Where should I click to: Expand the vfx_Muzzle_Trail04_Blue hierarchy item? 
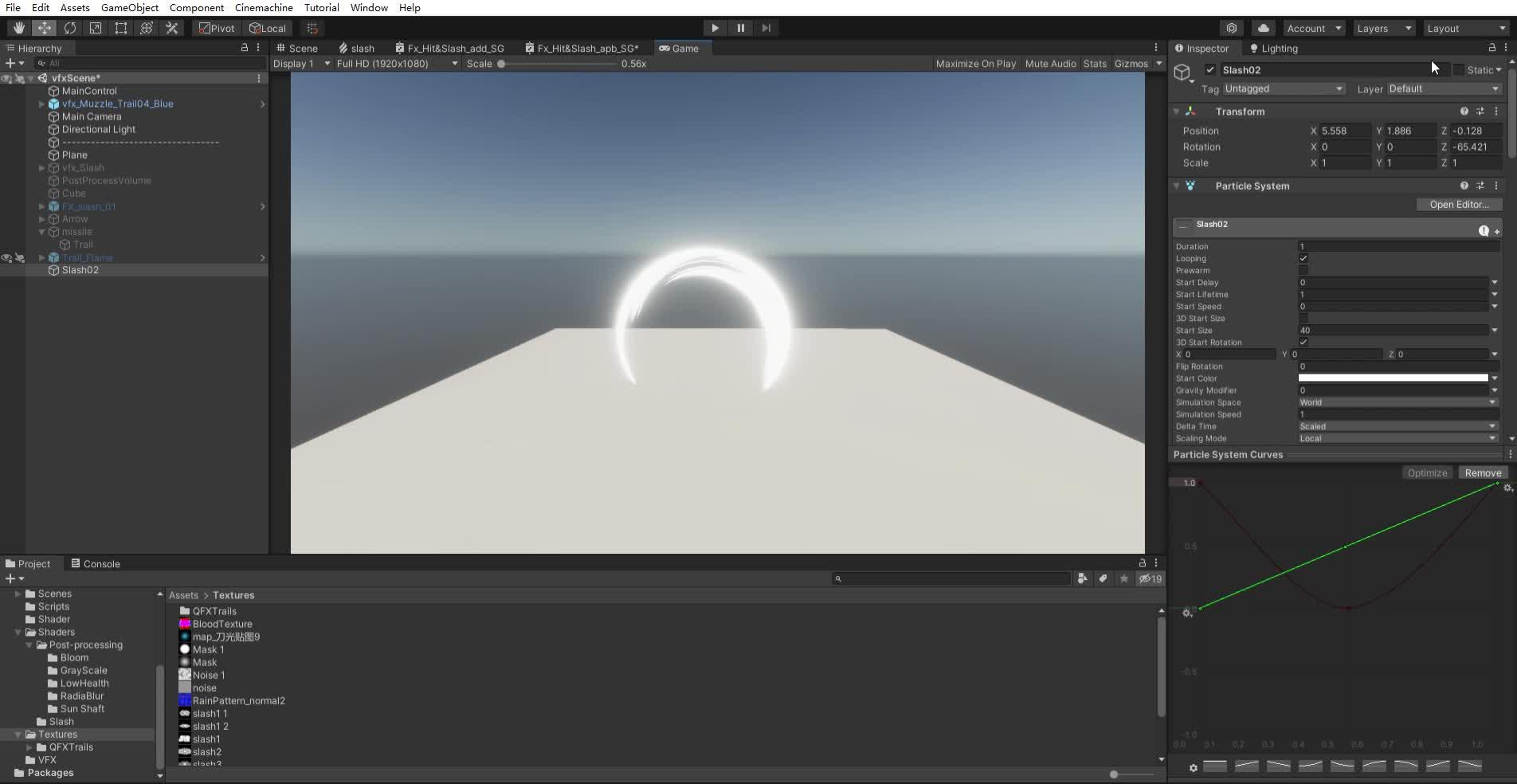tap(41, 104)
